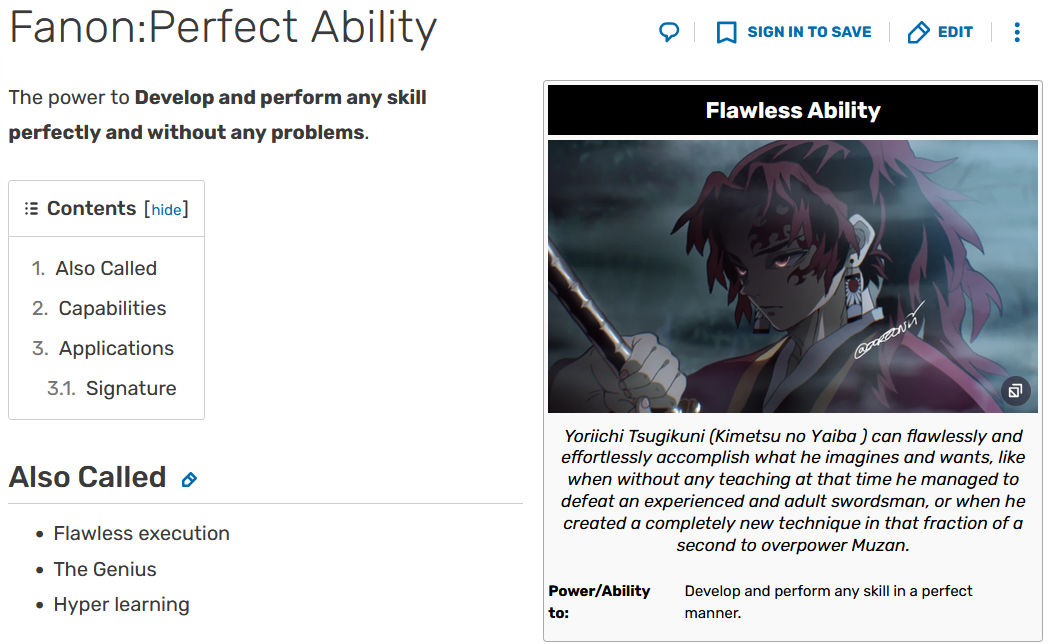
Task: Open the three-dot more options menu
Action: click(x=1017, y=32)
